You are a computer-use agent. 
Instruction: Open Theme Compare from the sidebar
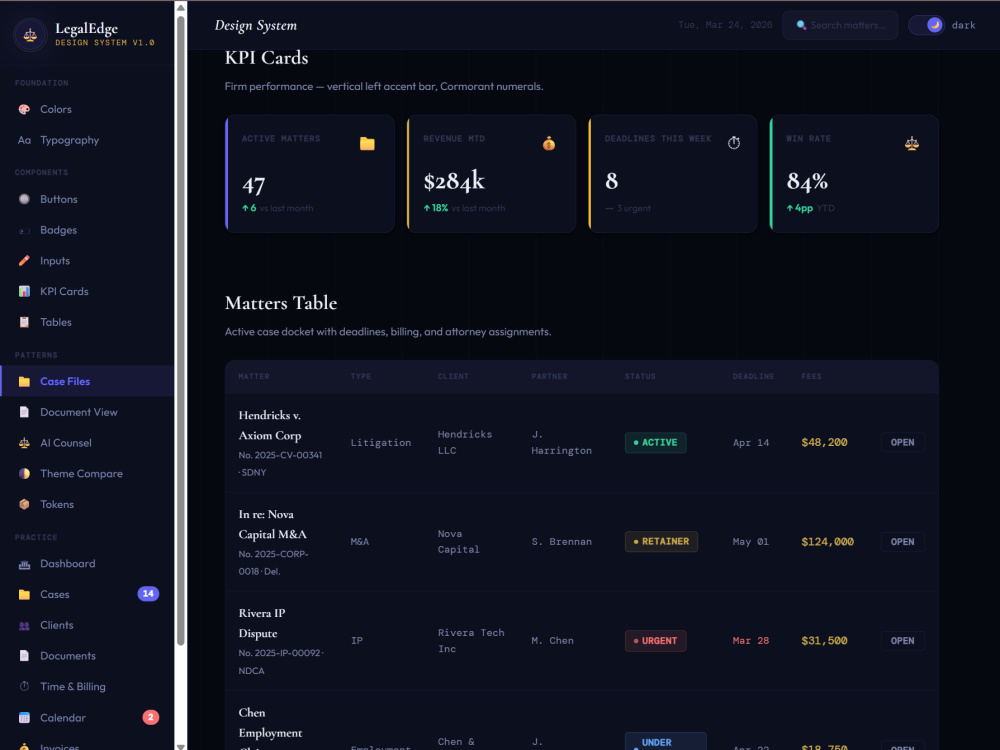coord(87,474)
